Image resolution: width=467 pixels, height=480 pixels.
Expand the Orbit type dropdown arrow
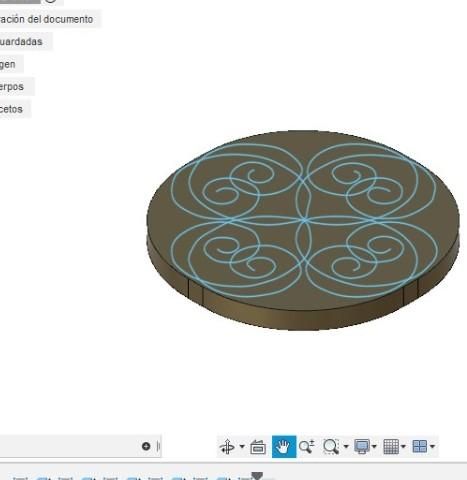tap(242, 446)
